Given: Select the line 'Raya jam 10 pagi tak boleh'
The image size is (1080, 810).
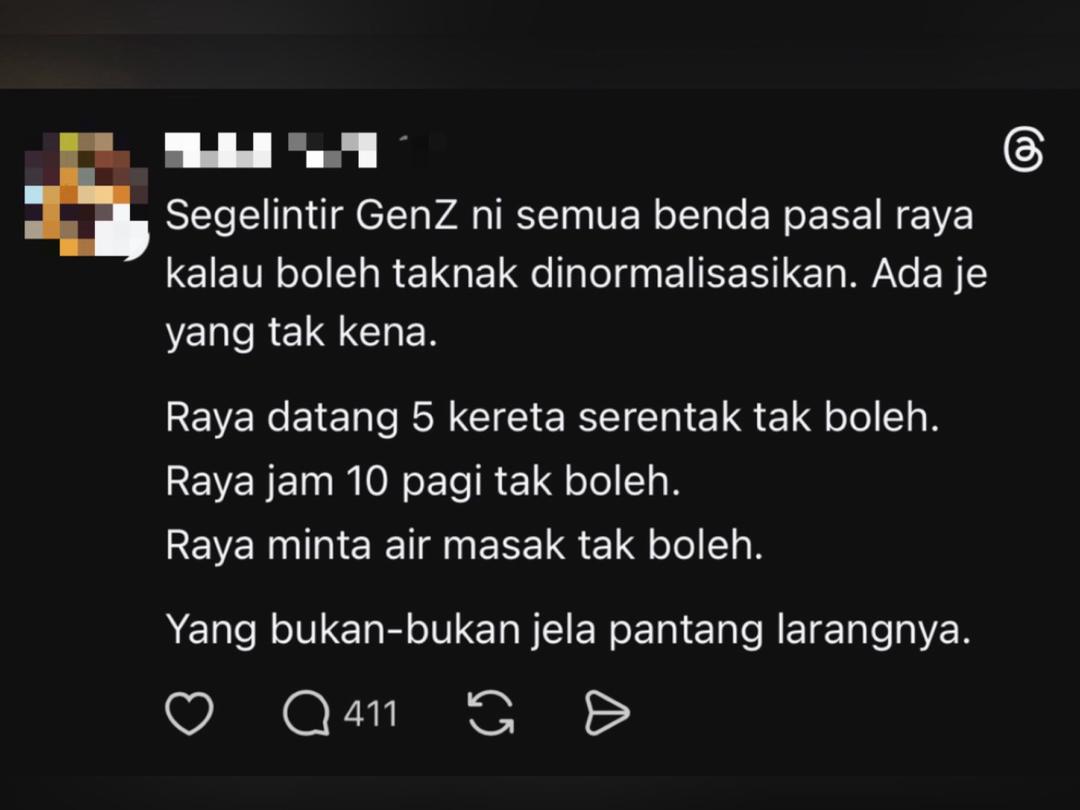Looking at the screenshot, I should tap(423, 481).
